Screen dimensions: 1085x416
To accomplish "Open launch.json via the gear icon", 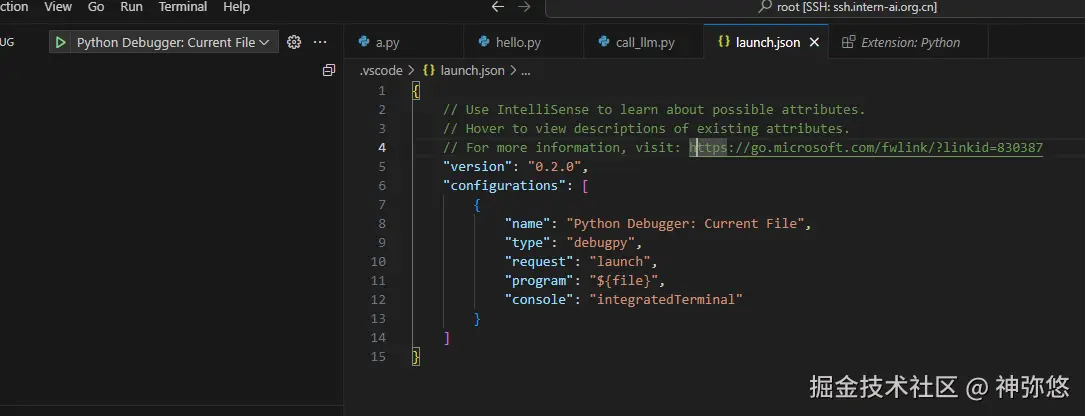I will coord(294,42).
